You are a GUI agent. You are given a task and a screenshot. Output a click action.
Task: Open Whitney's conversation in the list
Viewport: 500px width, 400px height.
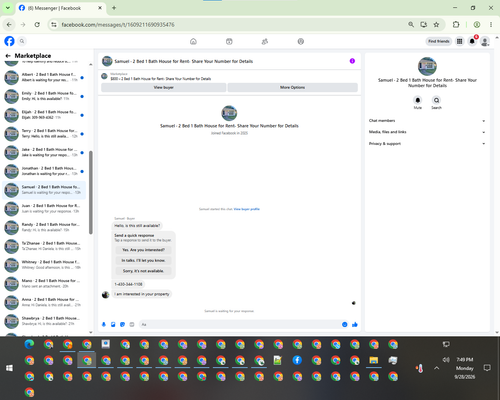pyautogui.click(x=44, y=265)
